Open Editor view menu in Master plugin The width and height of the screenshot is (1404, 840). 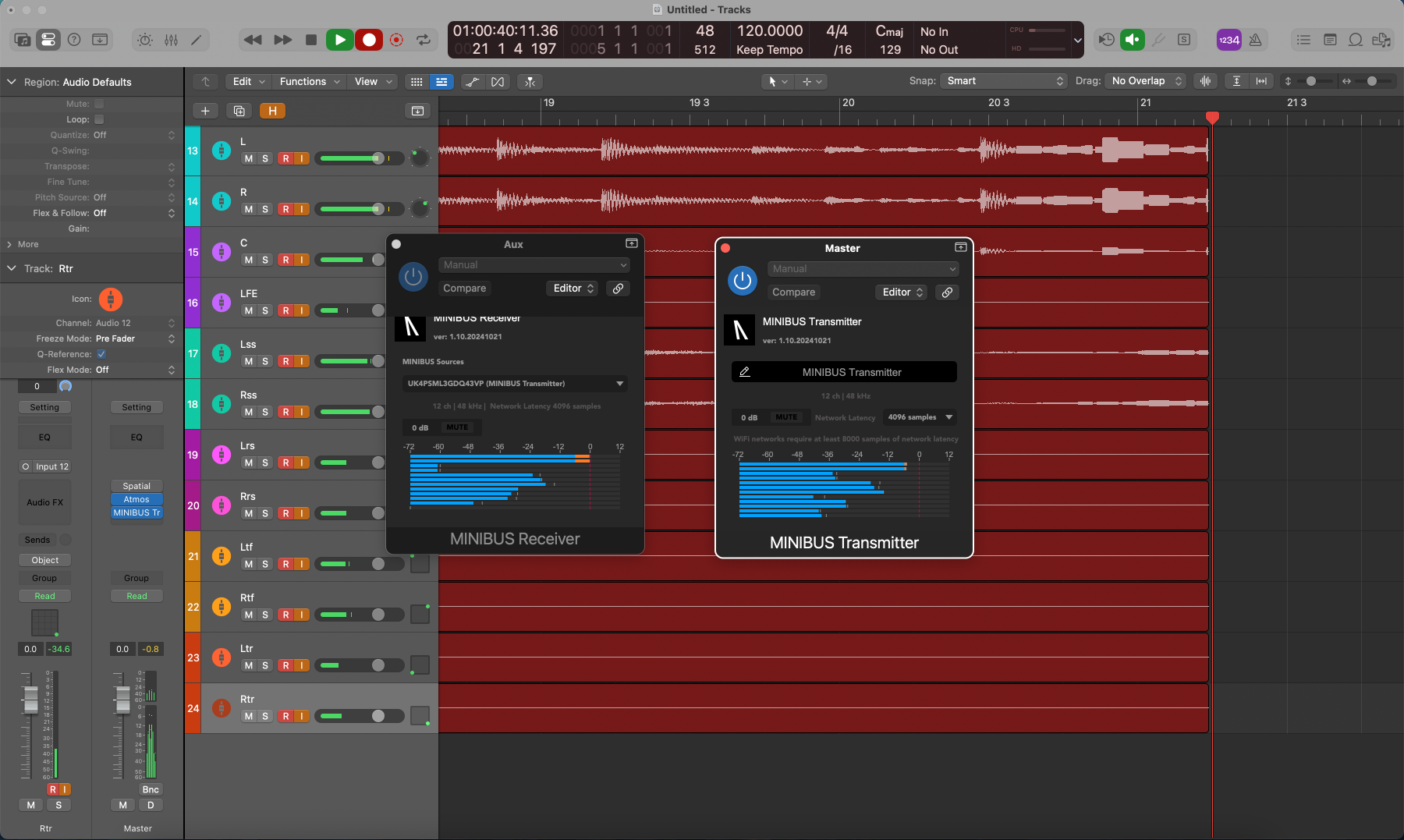tap(902, 292)
